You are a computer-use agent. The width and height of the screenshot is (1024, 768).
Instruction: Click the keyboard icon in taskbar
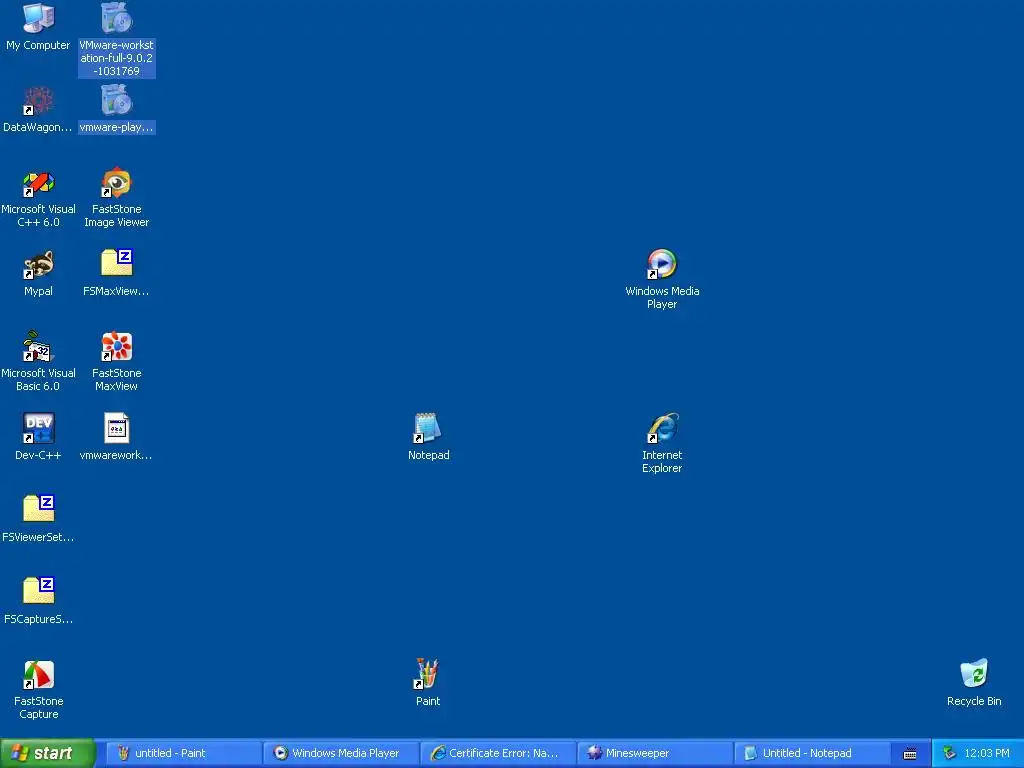tap(910, 754)
